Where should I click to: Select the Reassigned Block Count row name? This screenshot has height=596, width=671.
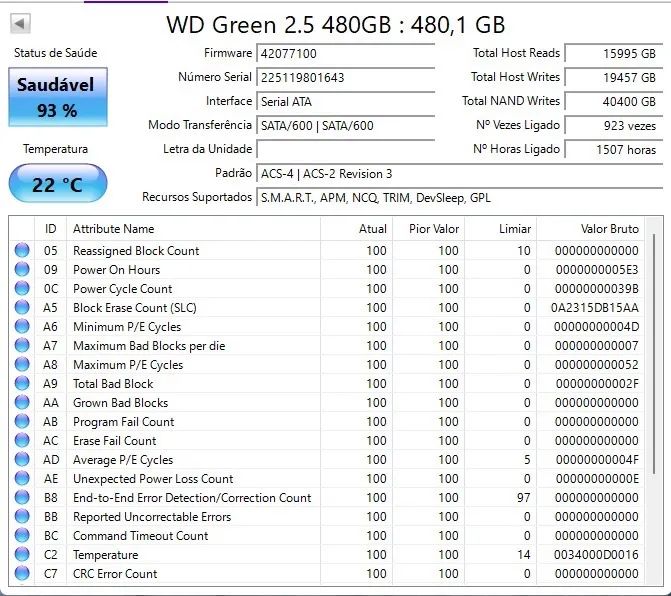(x=136, y=251)
